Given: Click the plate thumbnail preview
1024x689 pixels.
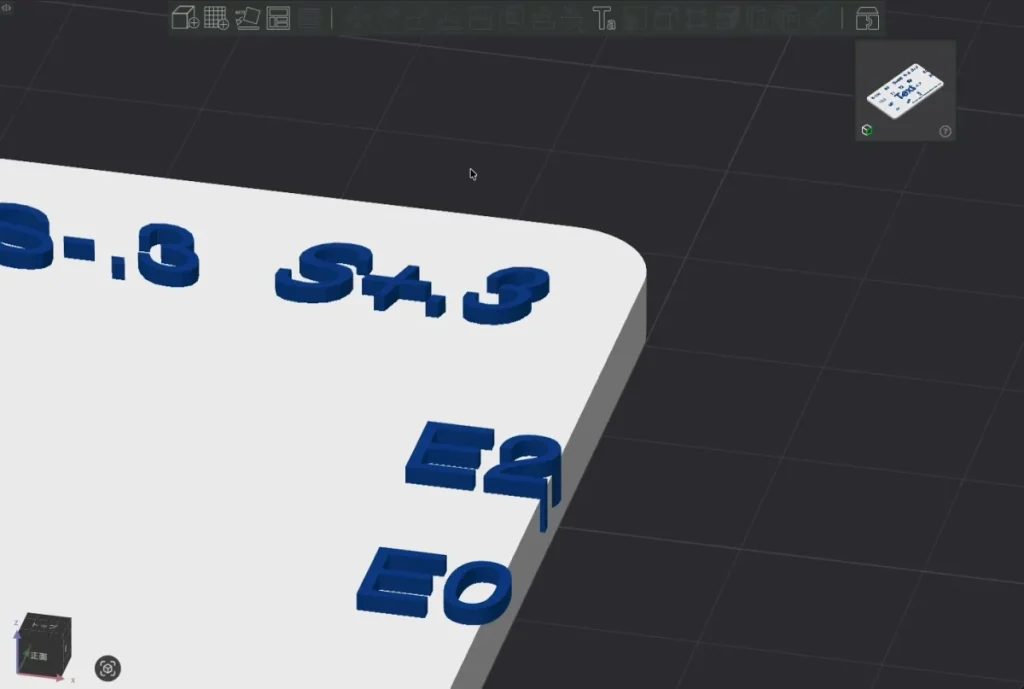Looking at the screenshot, I should click(x=905, y=90).
